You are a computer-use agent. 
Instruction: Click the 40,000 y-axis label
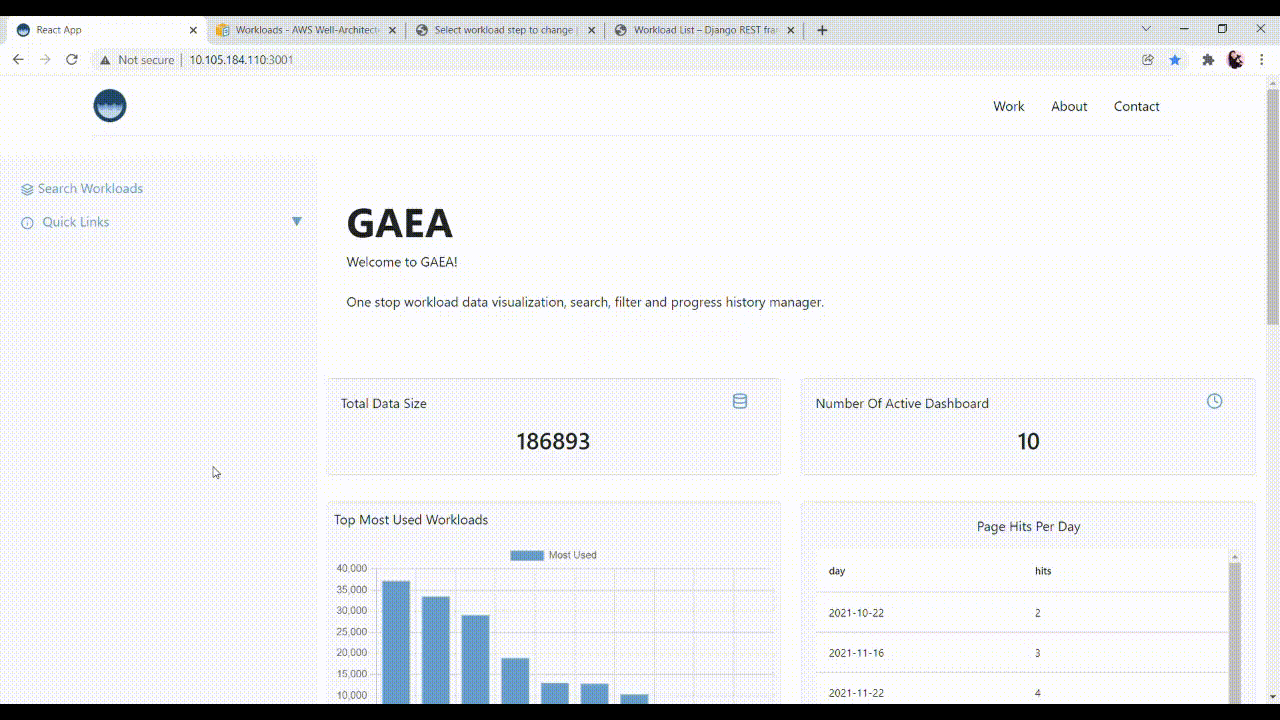point(352,569)
